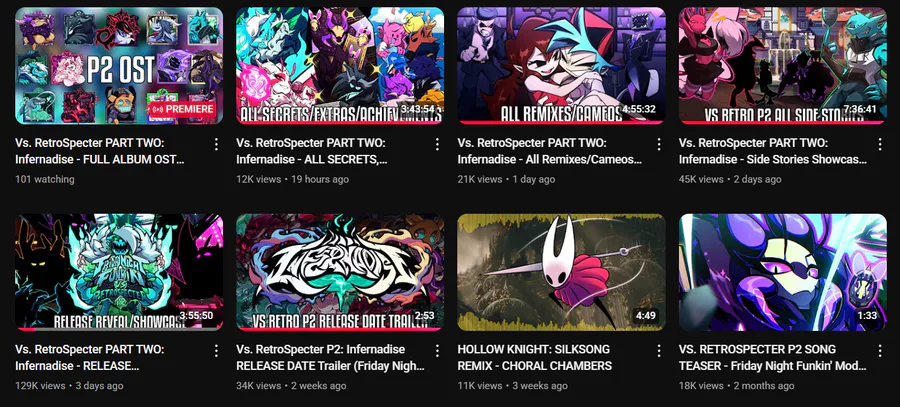Open options menu for ALL SECRETS video
Viewport: 900px width, 407px height.
pos(437,144)
